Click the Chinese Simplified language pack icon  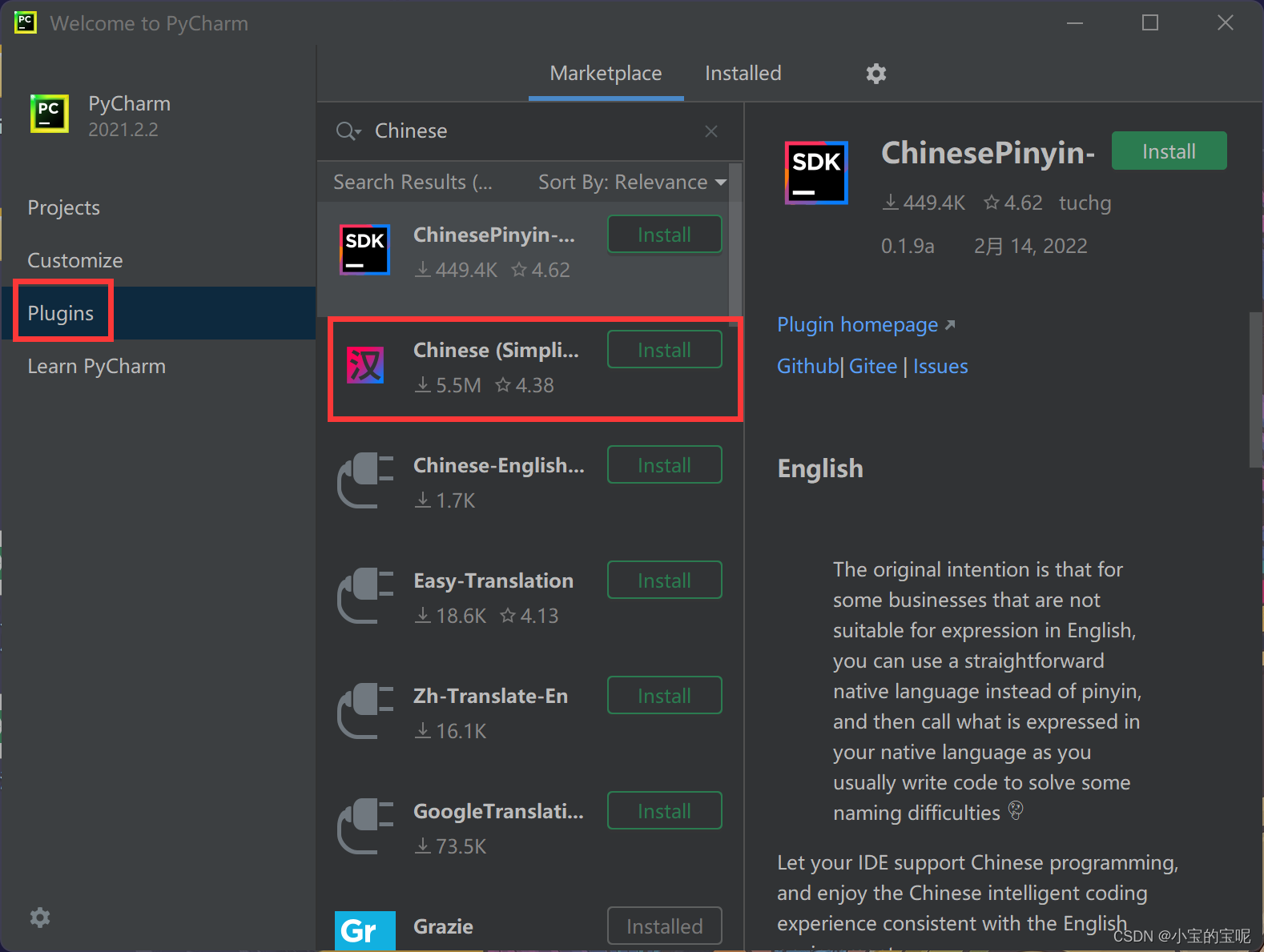(x=364, y=365)
